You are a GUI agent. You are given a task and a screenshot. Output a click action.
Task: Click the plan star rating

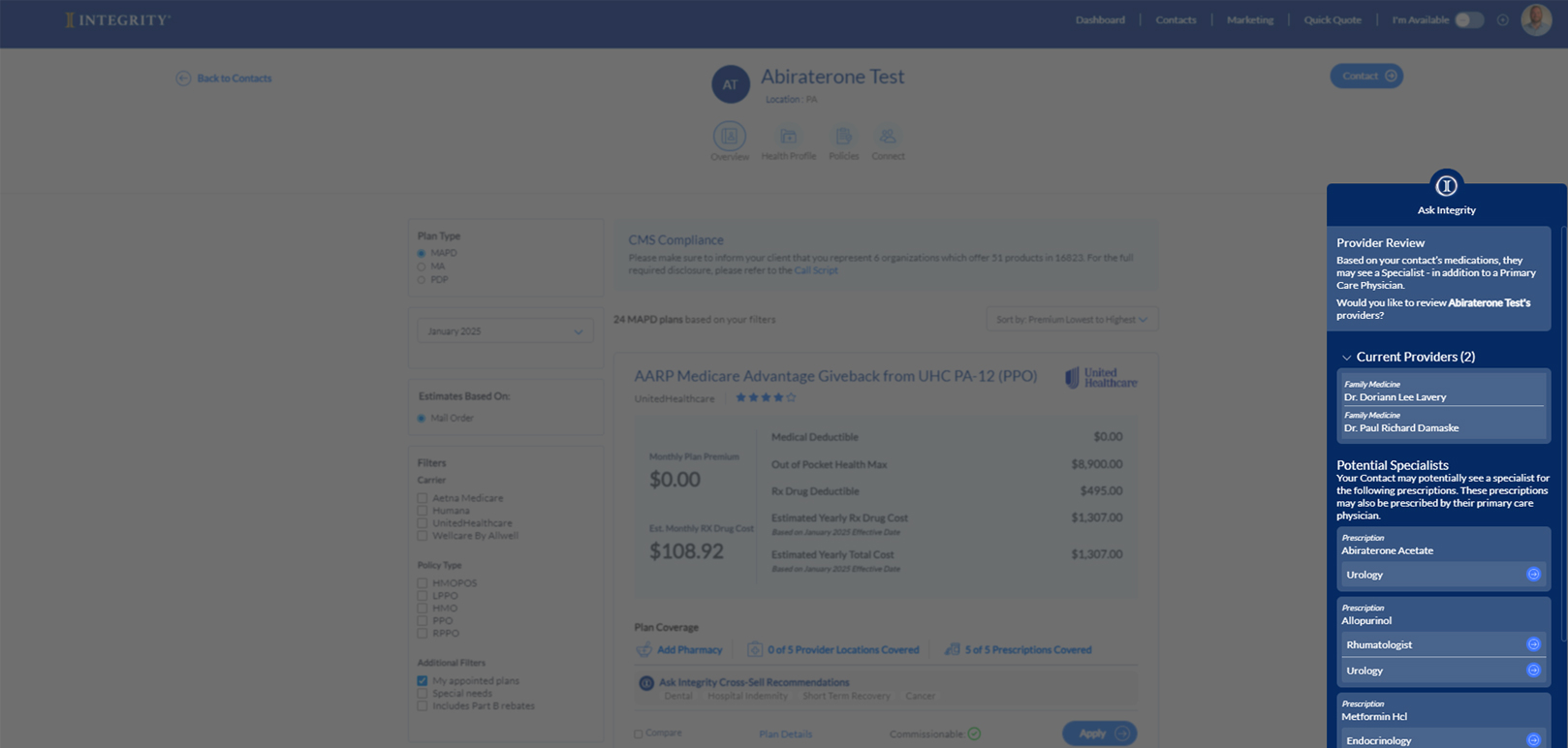click(766, 398)
